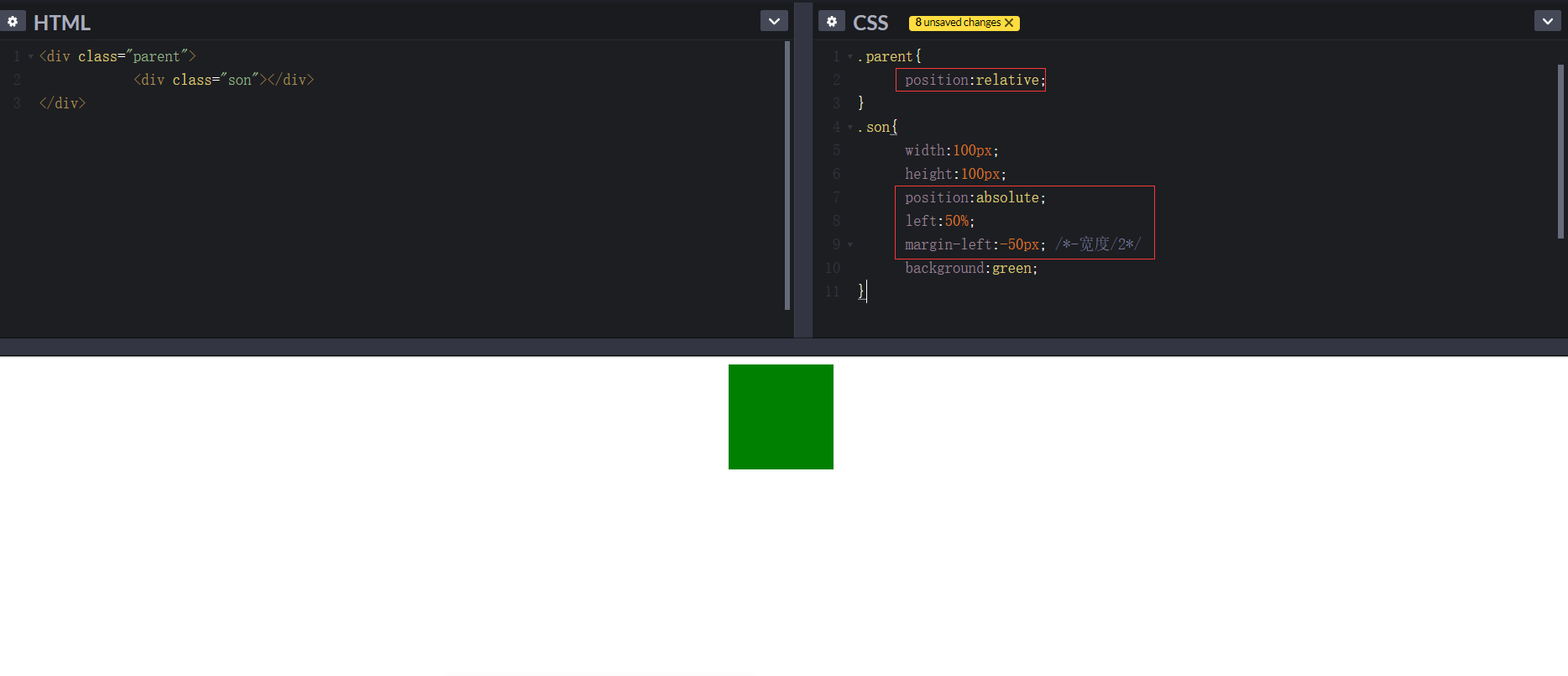Click the HTML panel title
The height and width of the screenshot is (676, 1568).
[61, 23]
